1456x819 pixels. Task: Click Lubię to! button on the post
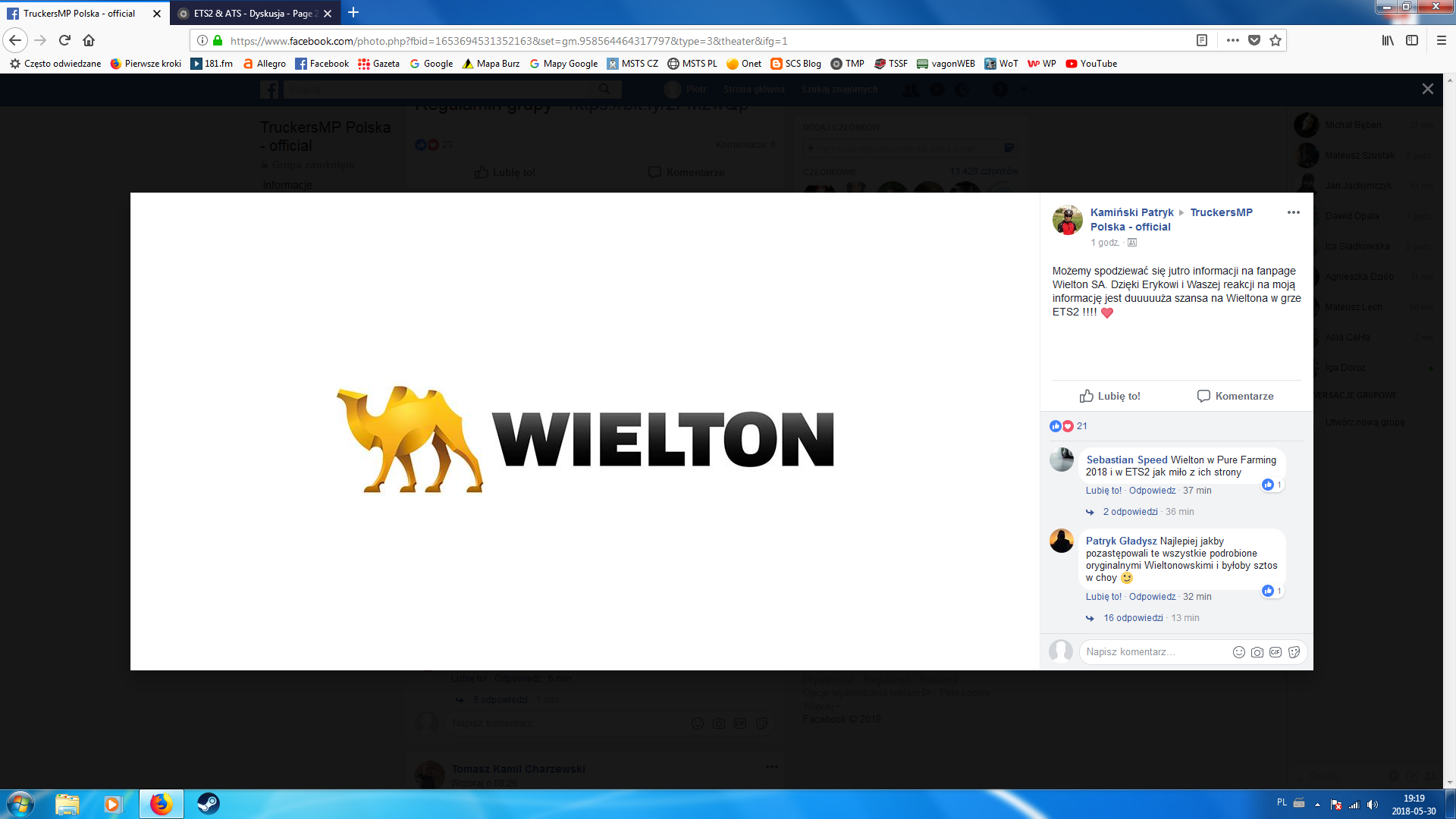(x=1110, y=396)
